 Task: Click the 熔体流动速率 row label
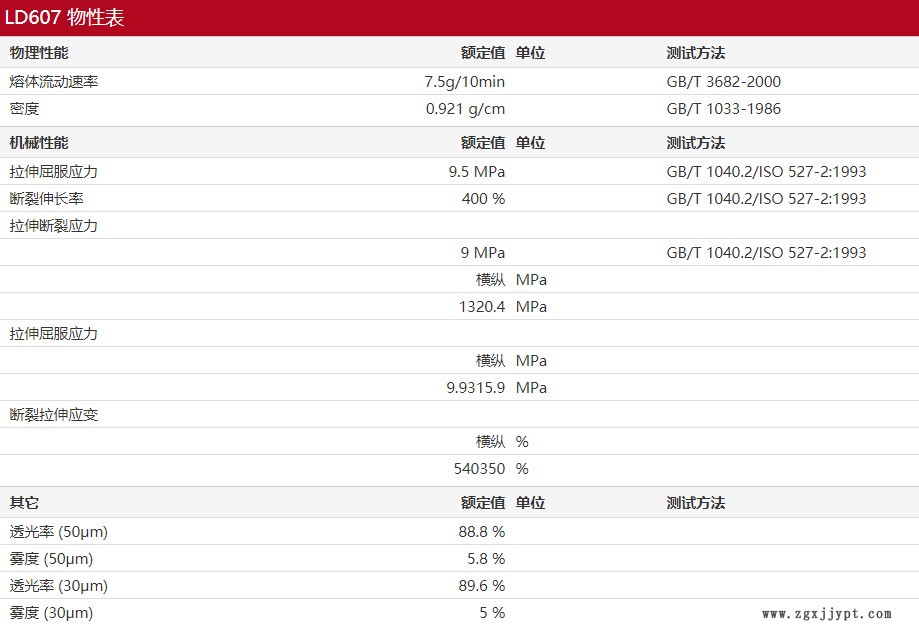(54, 82)
